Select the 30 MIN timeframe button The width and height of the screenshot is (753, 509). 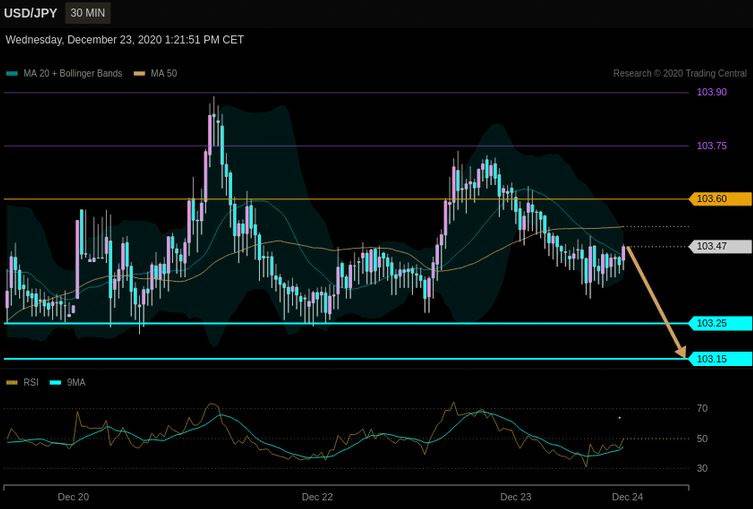87,13
